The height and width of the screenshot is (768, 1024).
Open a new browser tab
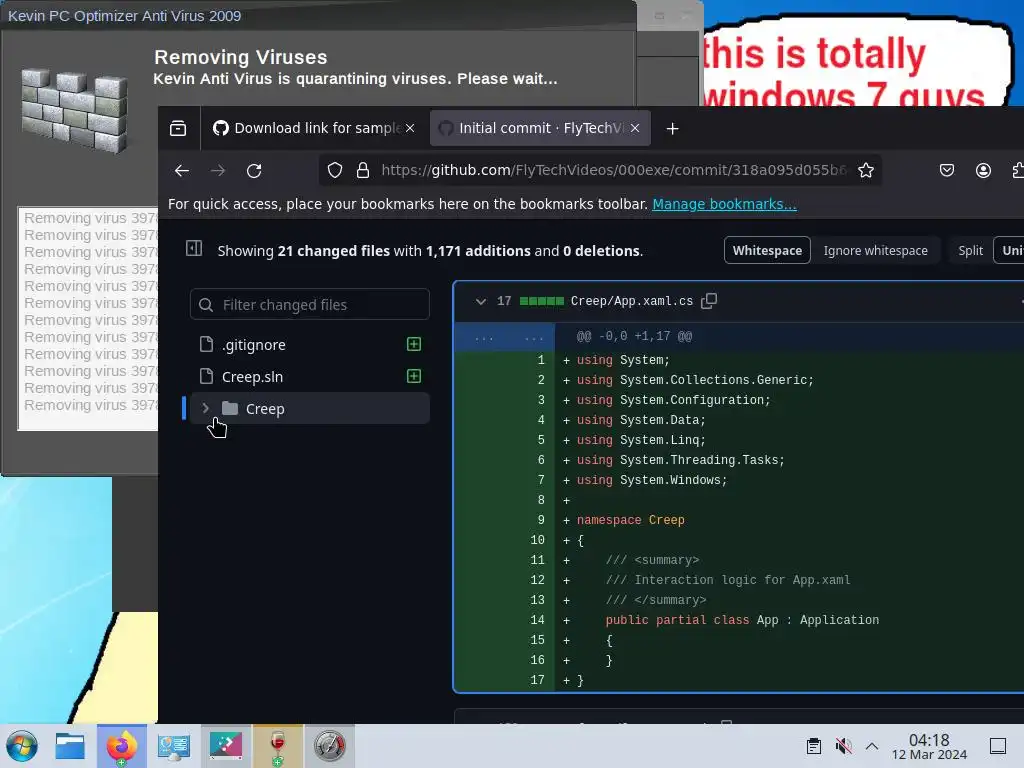tap(672, 129)
